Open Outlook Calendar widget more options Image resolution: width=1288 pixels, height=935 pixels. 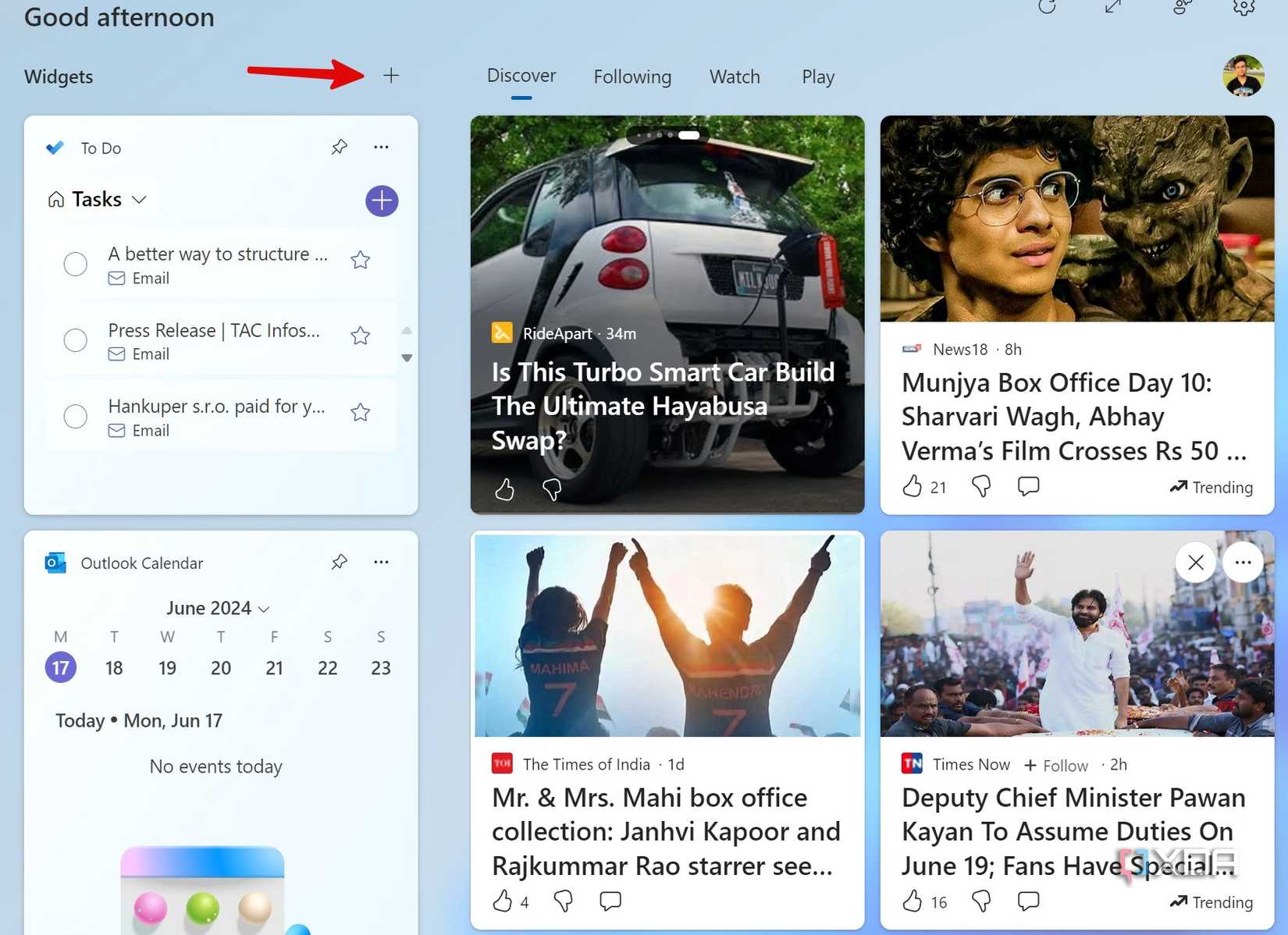click(x=381, y=562)
